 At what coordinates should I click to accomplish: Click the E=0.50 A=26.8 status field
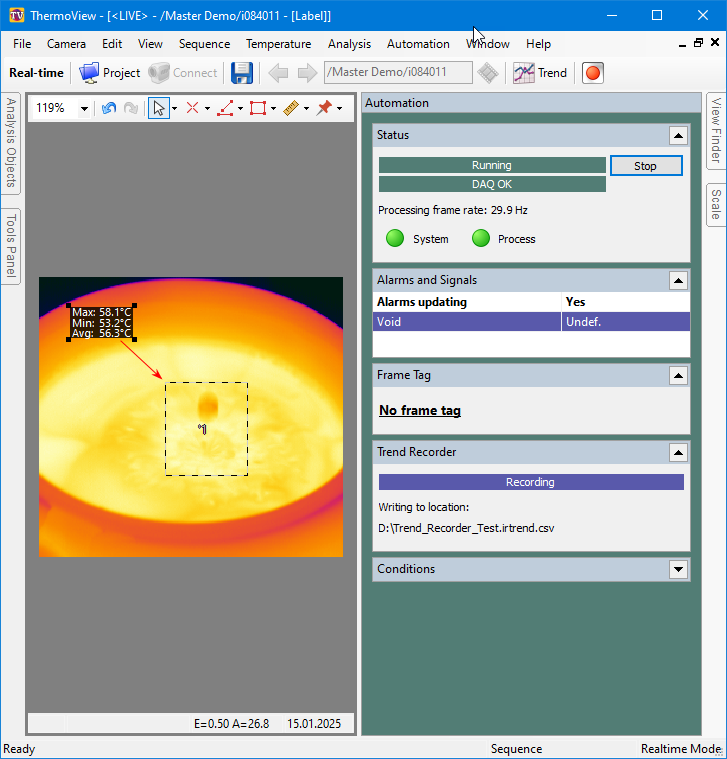[232, 724]
